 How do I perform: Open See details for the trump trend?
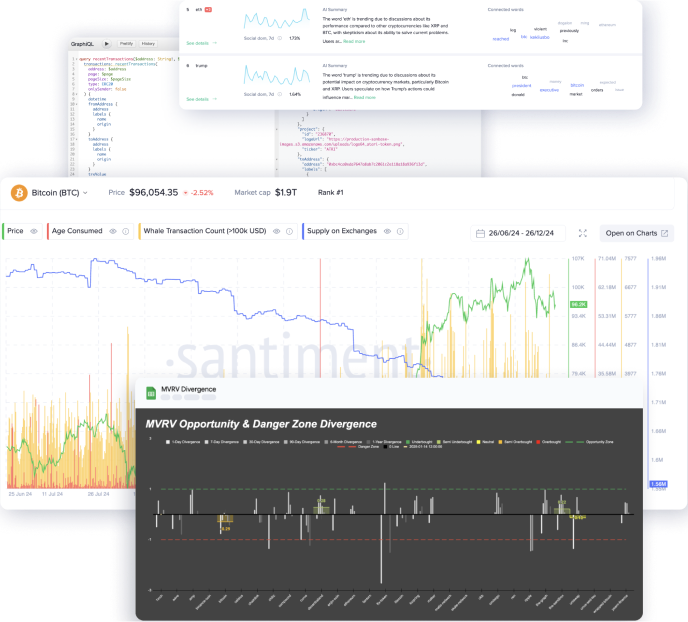pos(201,99)
